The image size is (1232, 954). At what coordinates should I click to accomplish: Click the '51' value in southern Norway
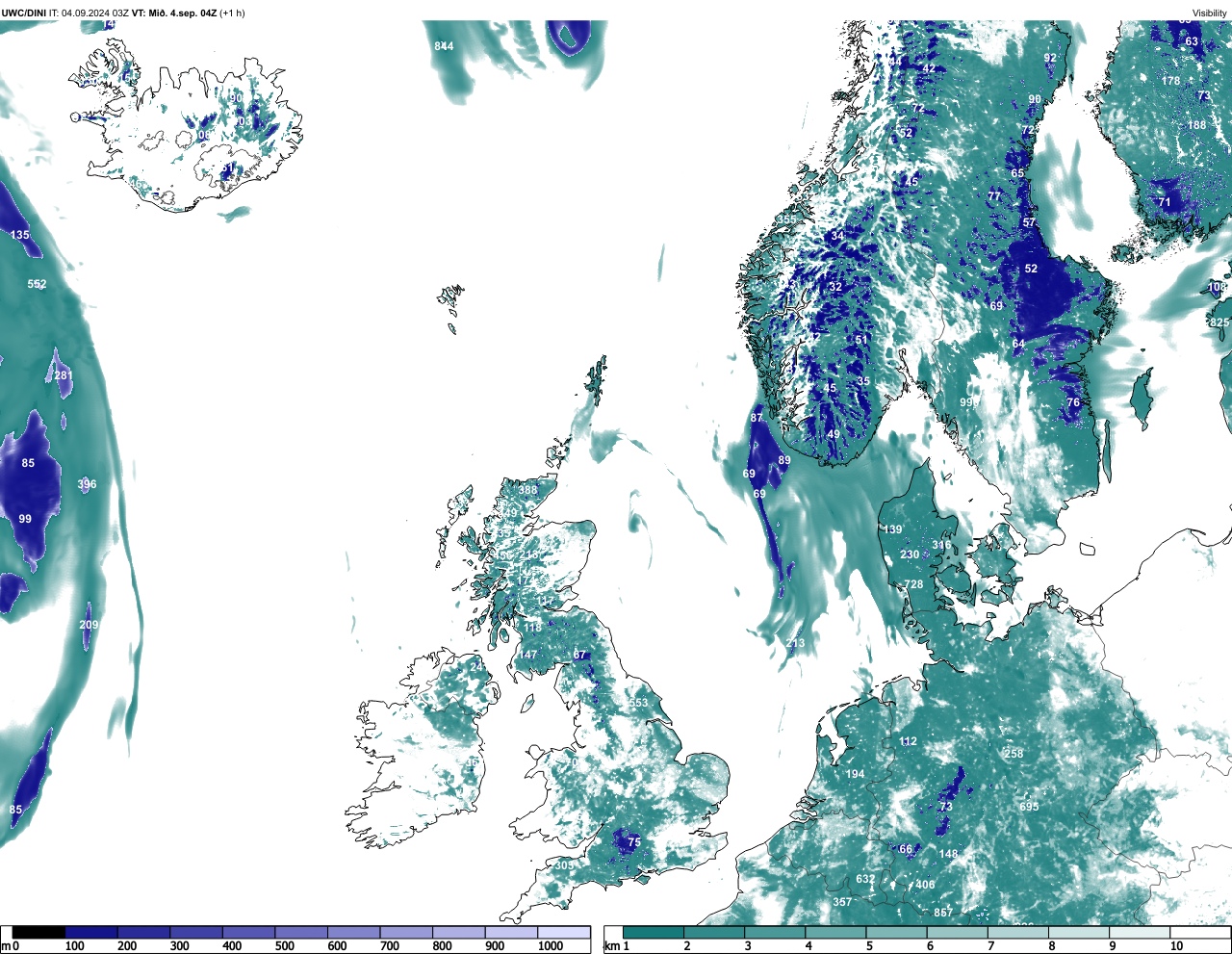pos(861,340)
